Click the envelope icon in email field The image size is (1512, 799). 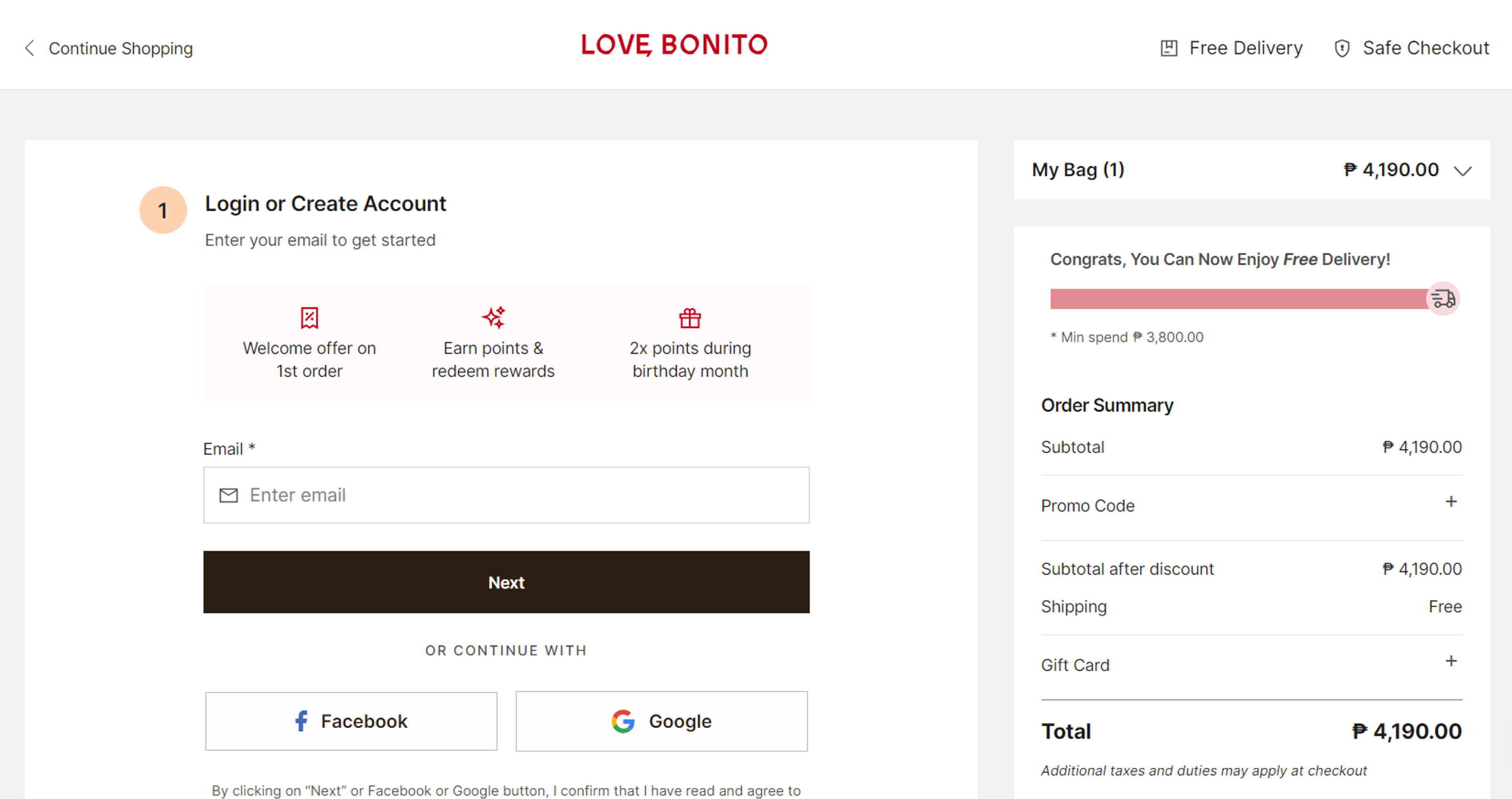228,495
